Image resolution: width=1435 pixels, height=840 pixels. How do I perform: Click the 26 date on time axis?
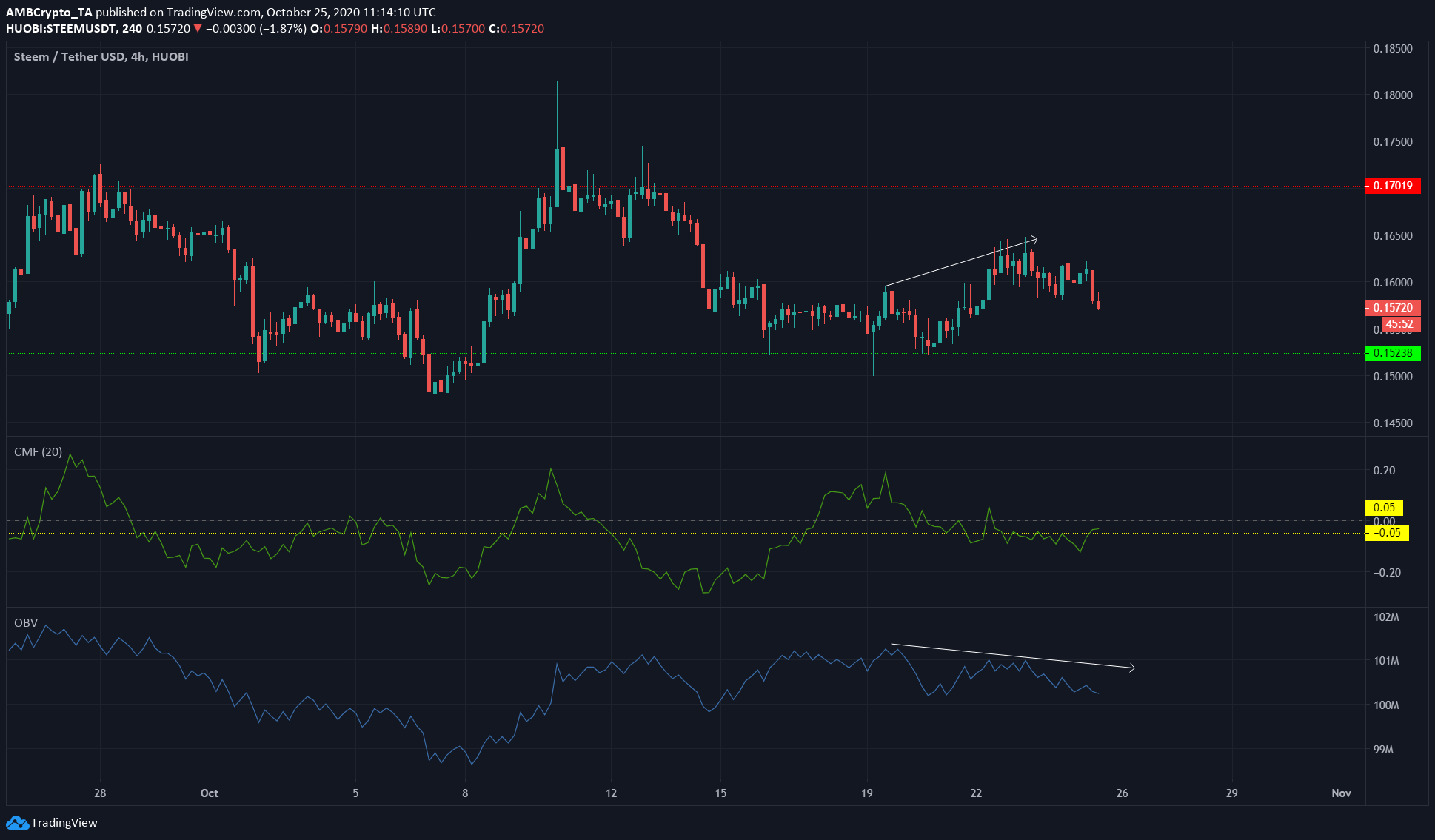pos(1123,793)
